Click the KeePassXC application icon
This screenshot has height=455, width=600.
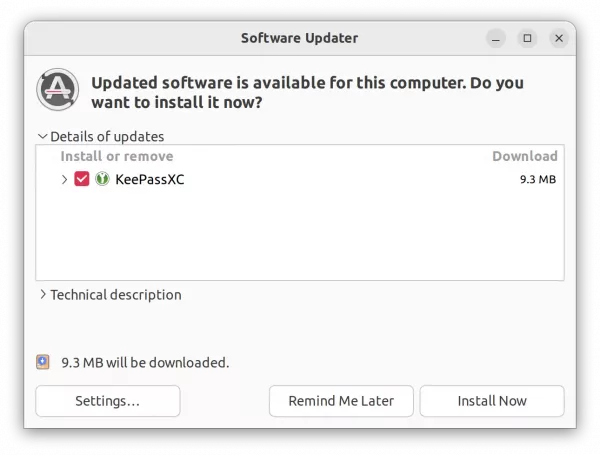pos(102,179)
